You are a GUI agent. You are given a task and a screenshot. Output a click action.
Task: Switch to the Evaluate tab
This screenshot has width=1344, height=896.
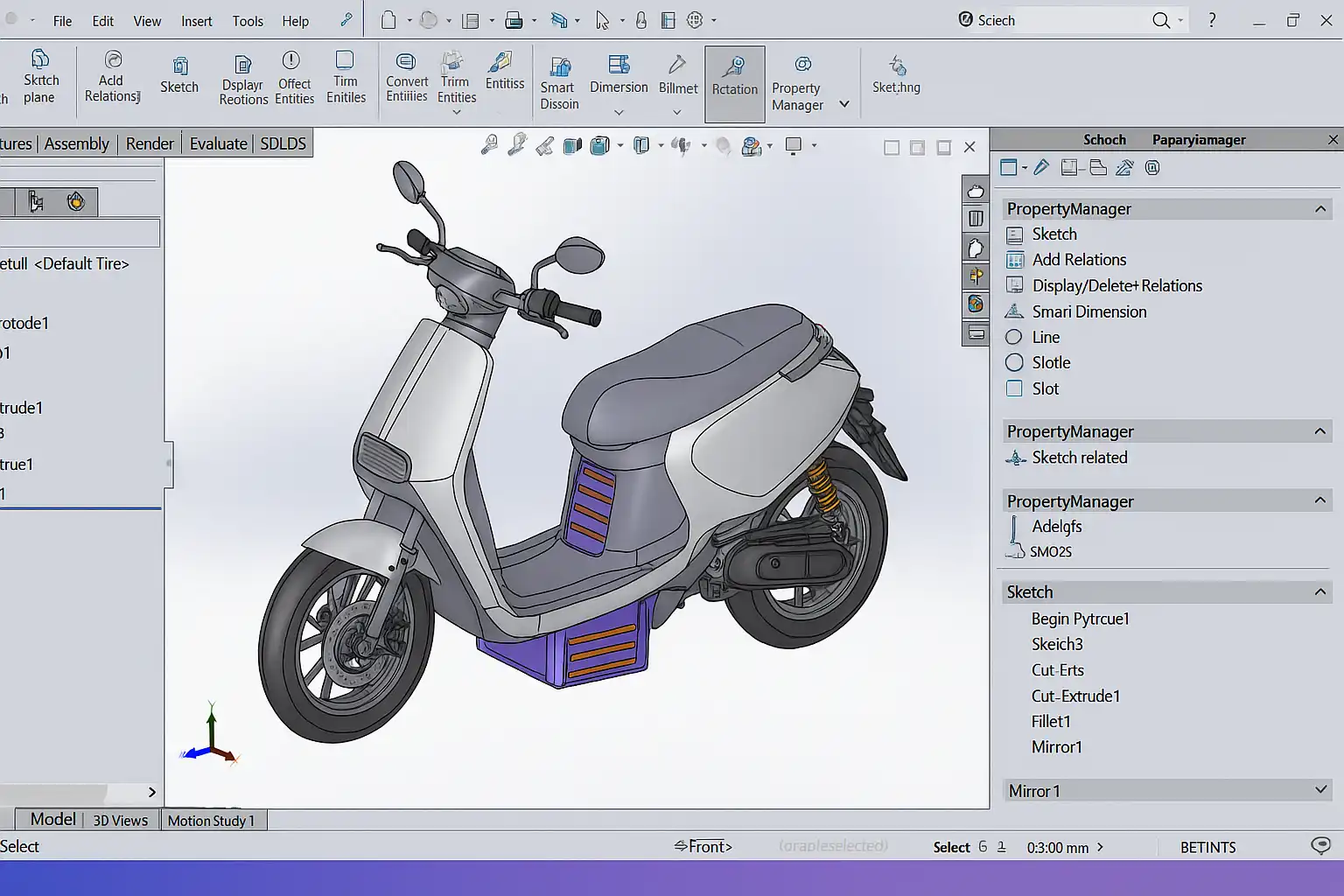tap(218, 143)
